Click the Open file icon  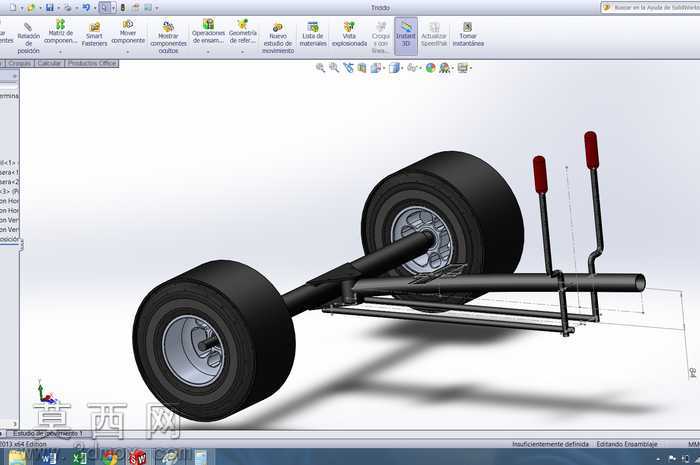coord(31,8)
